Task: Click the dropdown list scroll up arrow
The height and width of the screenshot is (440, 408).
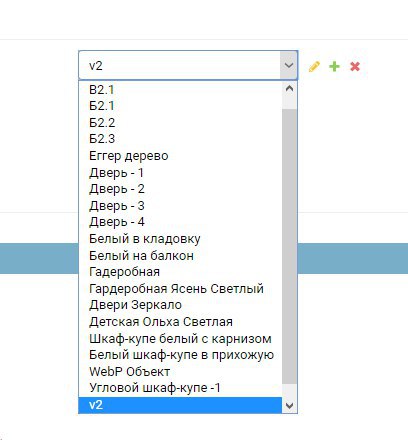Action: coord(289,89)
